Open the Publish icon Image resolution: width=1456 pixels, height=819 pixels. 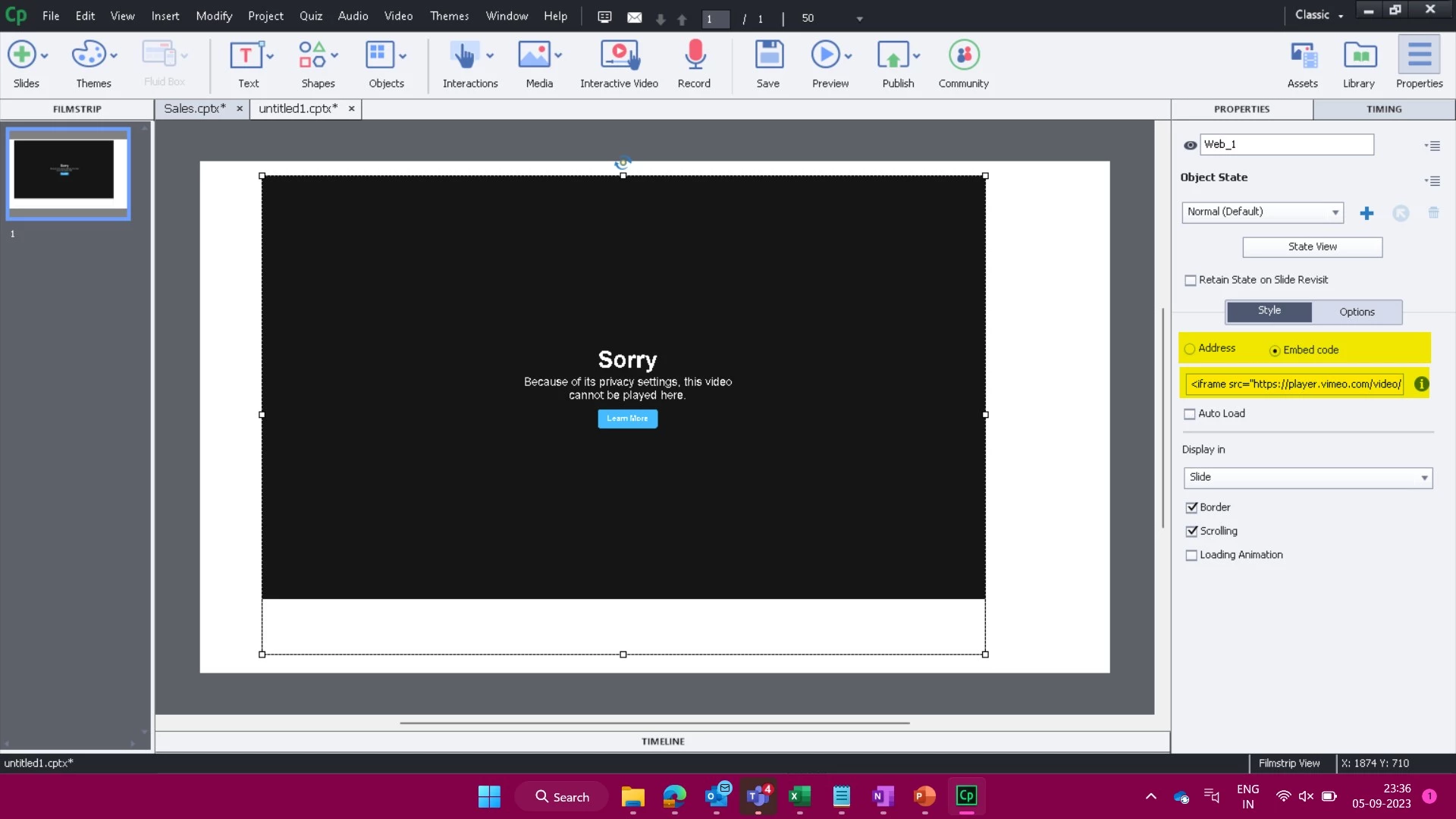click(x=893, y=55)
